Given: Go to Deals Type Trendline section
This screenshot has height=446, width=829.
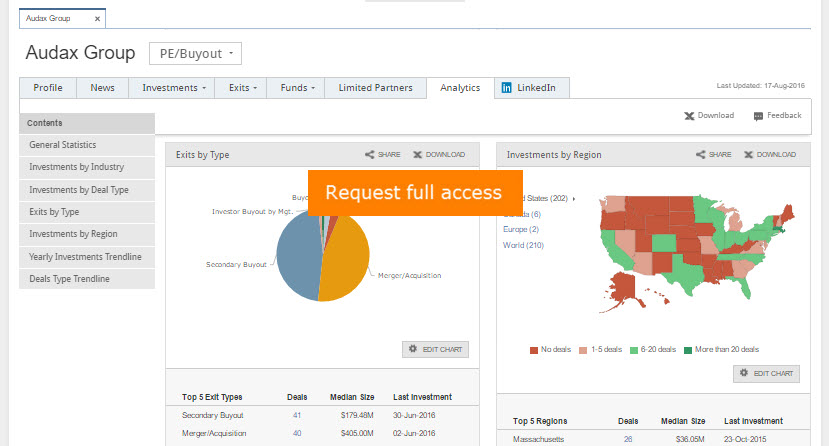Looking at the screenshot, I should pos(87,279).
